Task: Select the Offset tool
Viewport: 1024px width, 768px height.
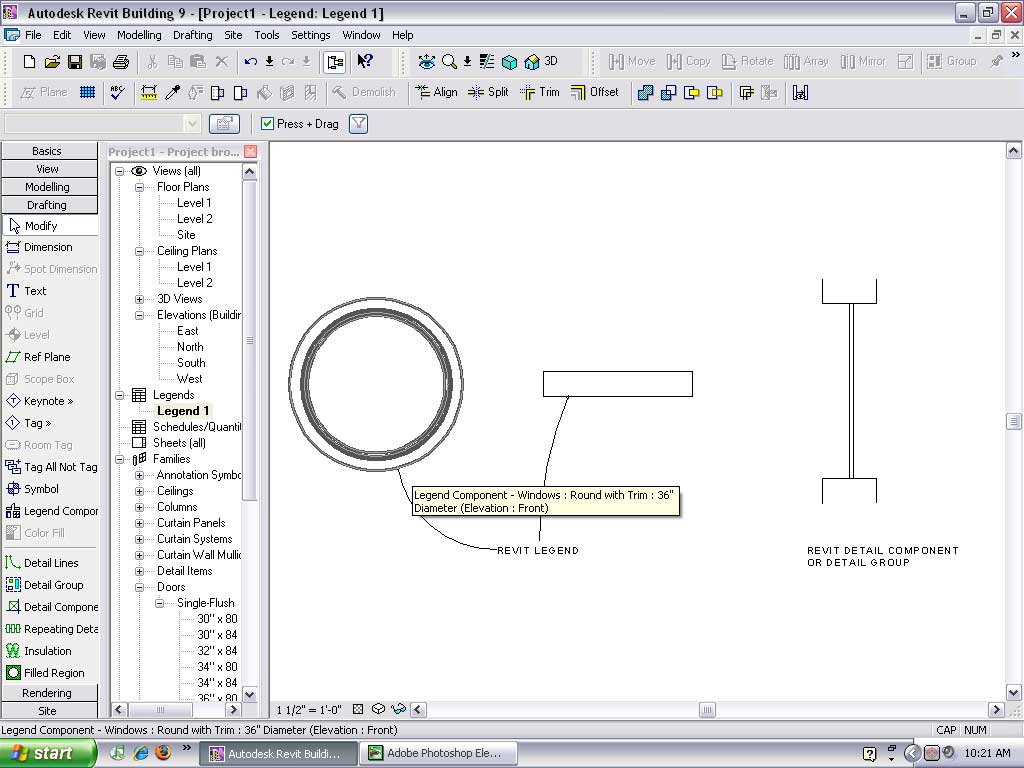Action: tap(594, 92)
